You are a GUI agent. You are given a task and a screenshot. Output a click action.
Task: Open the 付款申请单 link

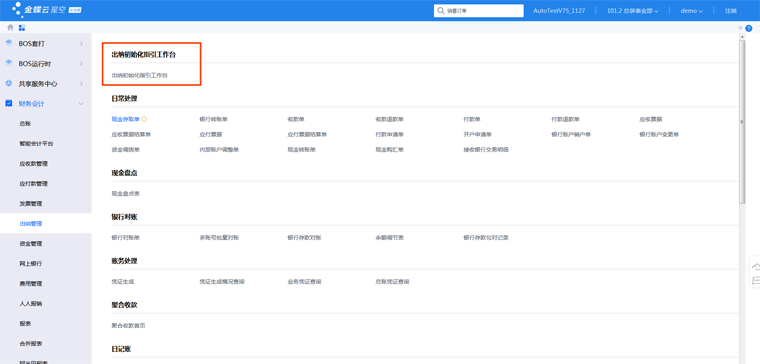pyautogui.click(x=390, y=135)
